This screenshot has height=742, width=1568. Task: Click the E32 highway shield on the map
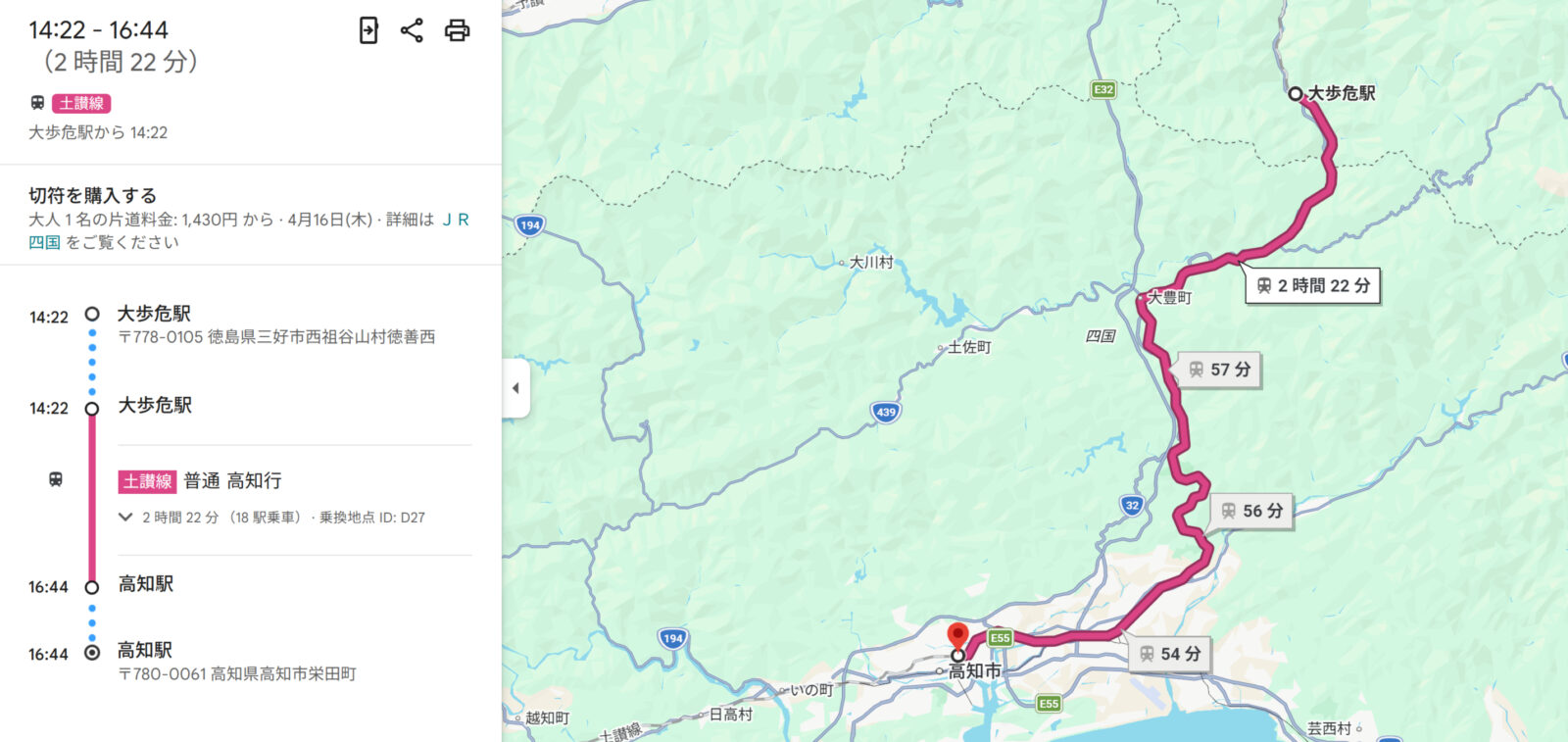[1103, 90]
